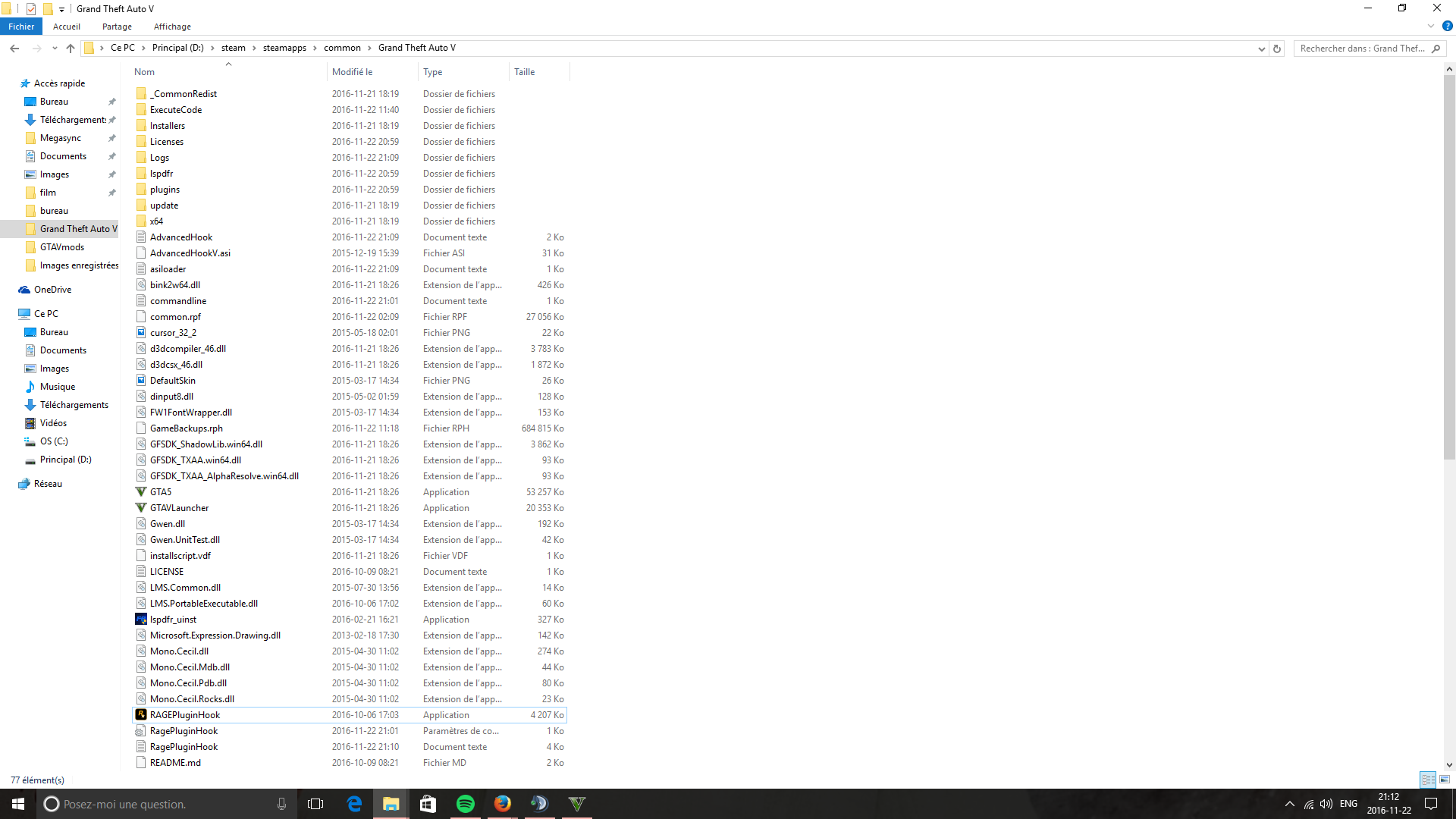Go up one folder level arrow
Image resolution: width=1456 pixels, height=819 pixels.
[x=71, y=49]
